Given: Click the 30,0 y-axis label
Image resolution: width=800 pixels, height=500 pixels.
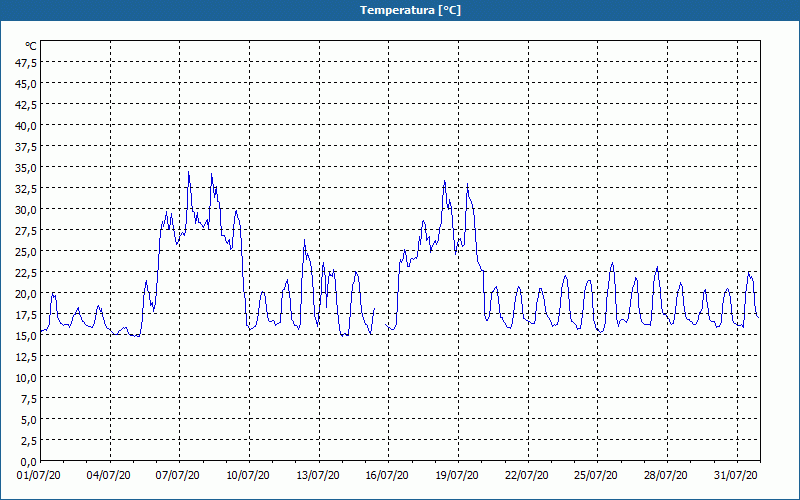Looking at the screenshot, I should click(27, 210).
